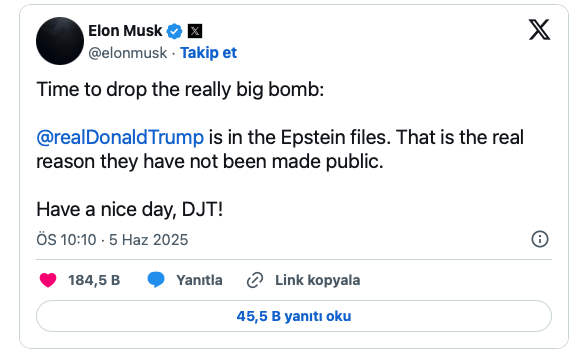Click the 'reason they have not' text line
The height and width of the screenshot is (361, 576).
tap(210, 162)
